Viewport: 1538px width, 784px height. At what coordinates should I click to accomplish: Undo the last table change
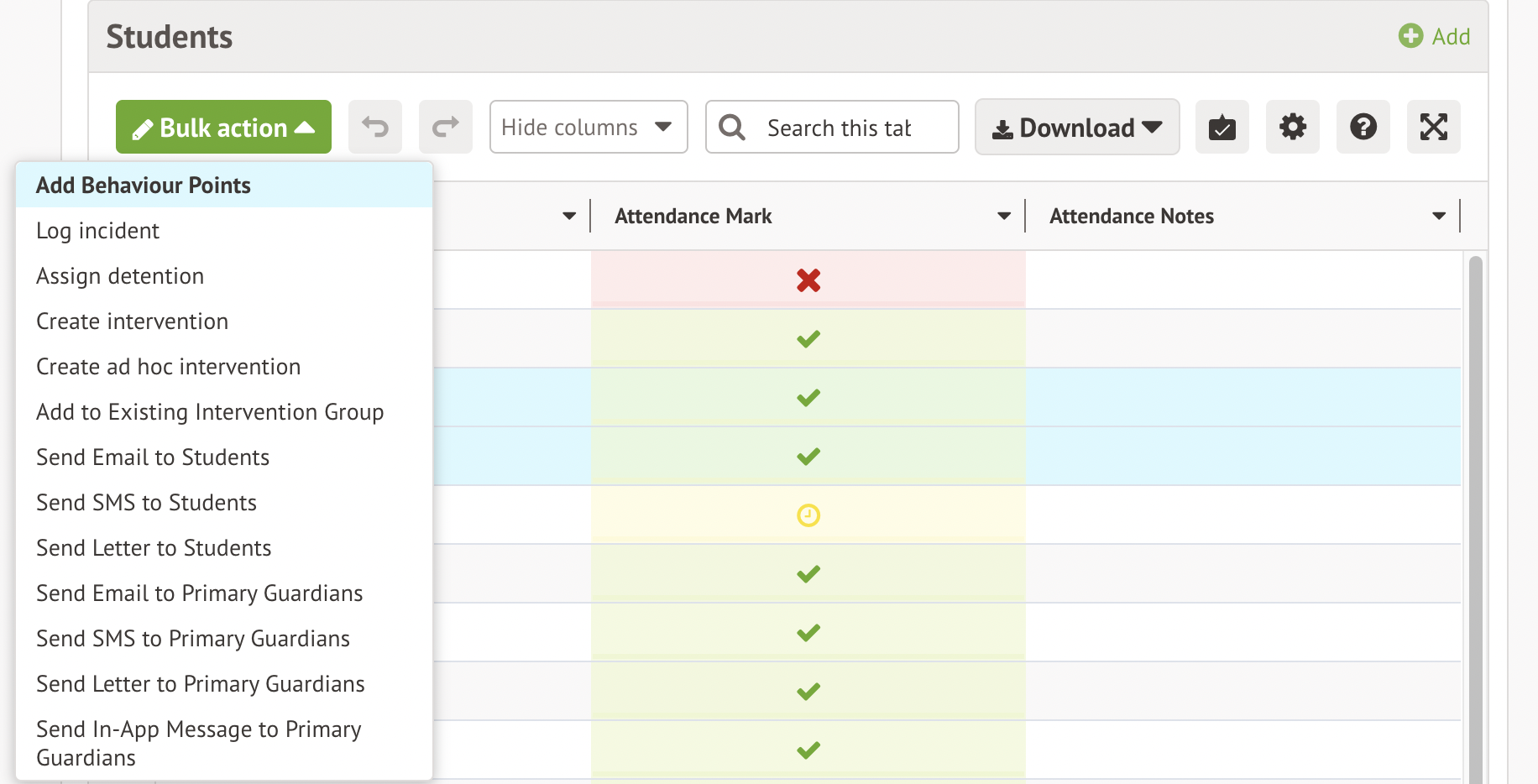375,127
